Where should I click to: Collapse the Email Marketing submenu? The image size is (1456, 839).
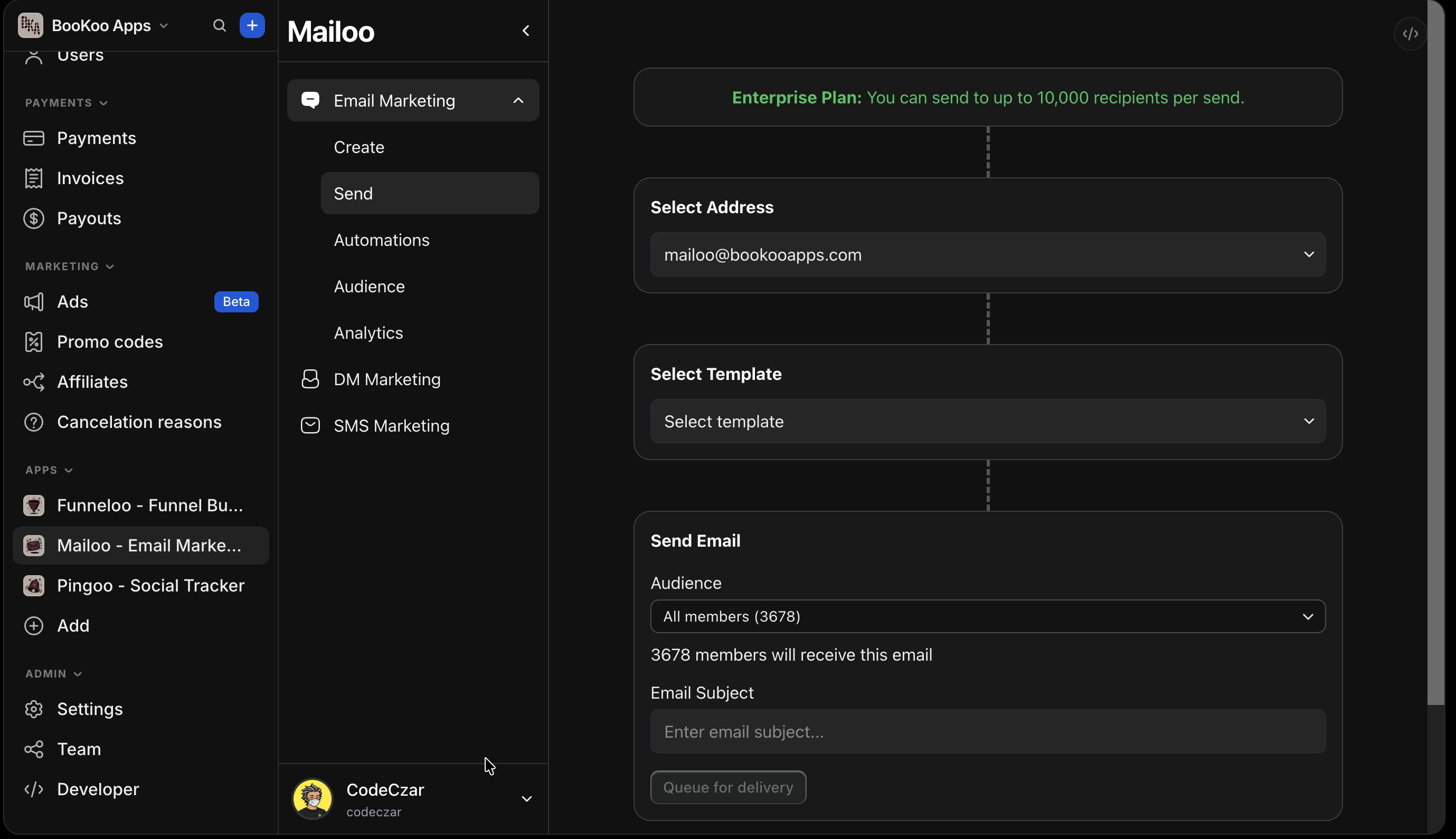coord(517,101)
